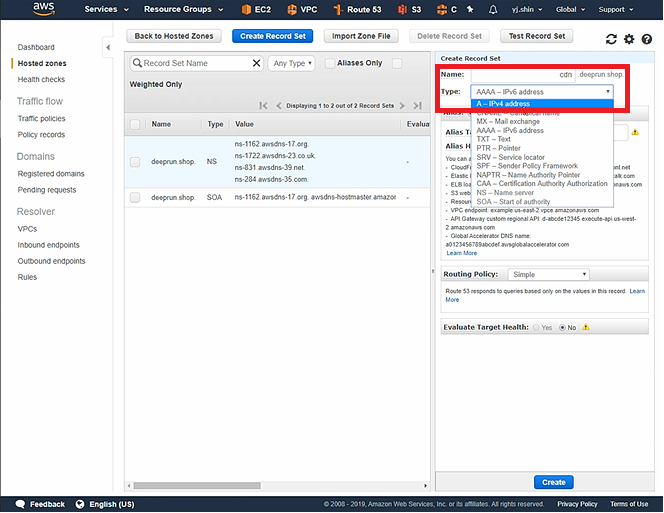Image resolution: width=664 pixels, height=513 pixels.
Task: Select Evaluate Target Health No
Action: point(562,327)
